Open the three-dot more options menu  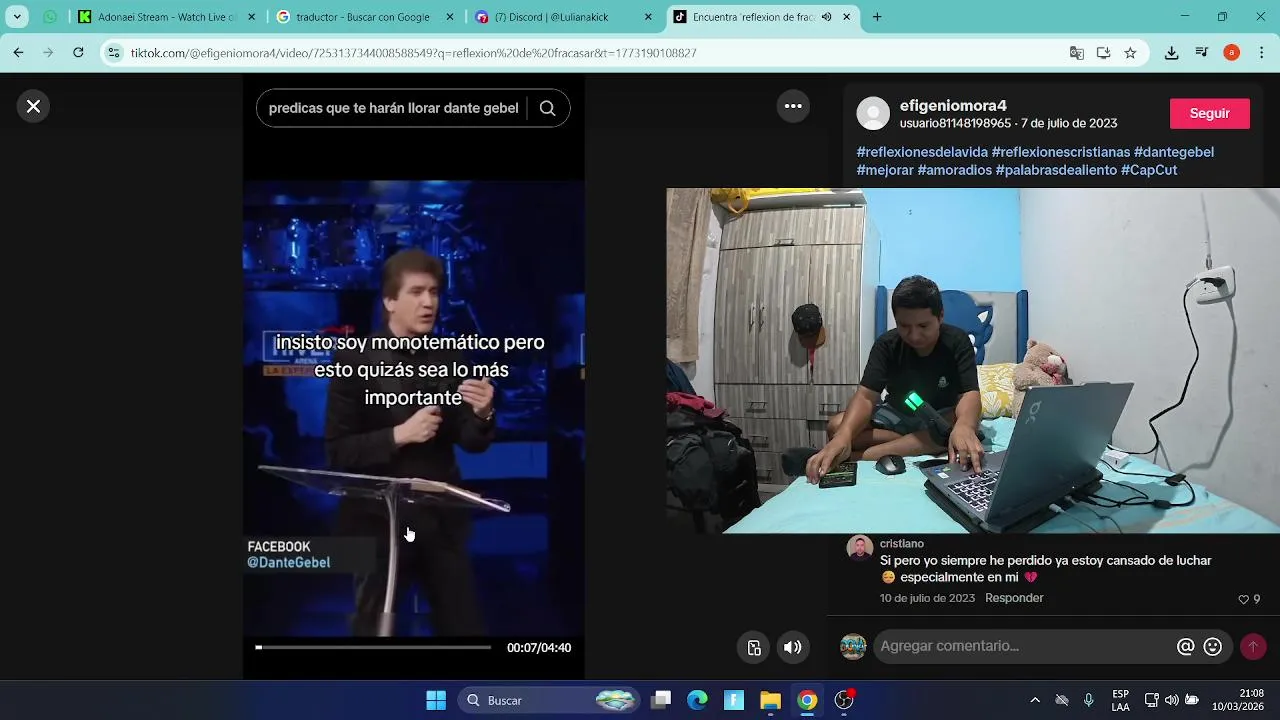coord(793,106)
